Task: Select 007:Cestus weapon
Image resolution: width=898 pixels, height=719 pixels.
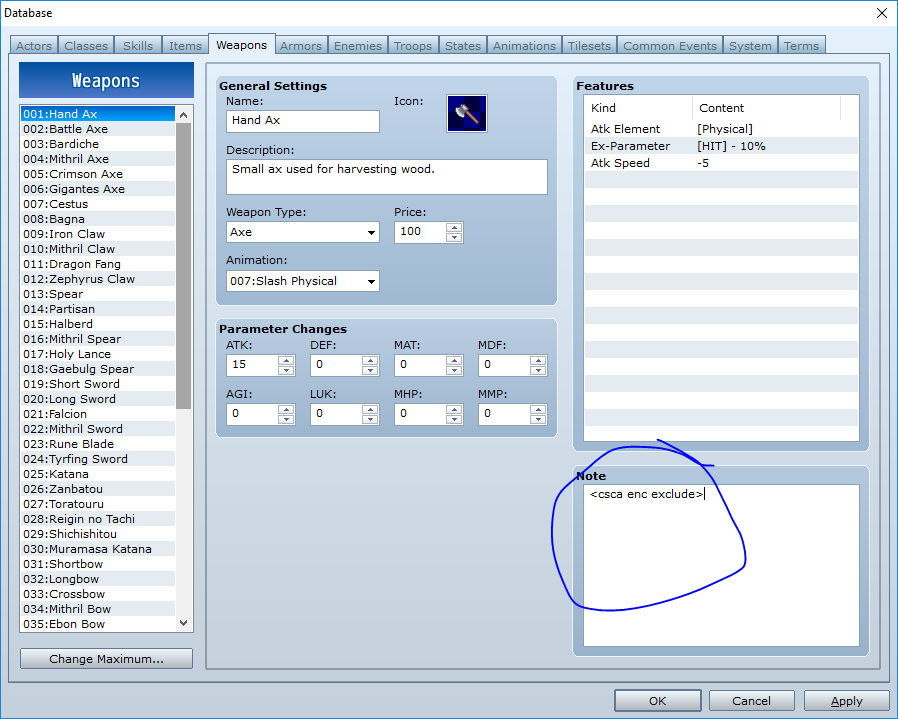Action: pyautogui.click(x=97, y=204)
